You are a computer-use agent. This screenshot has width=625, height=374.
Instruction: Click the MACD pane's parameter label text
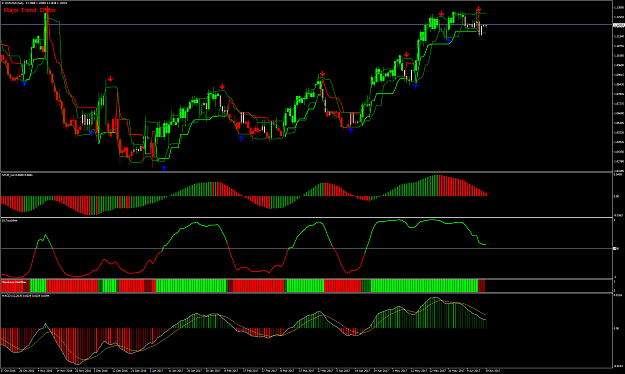pyautogui.click(x=26, y=296)
